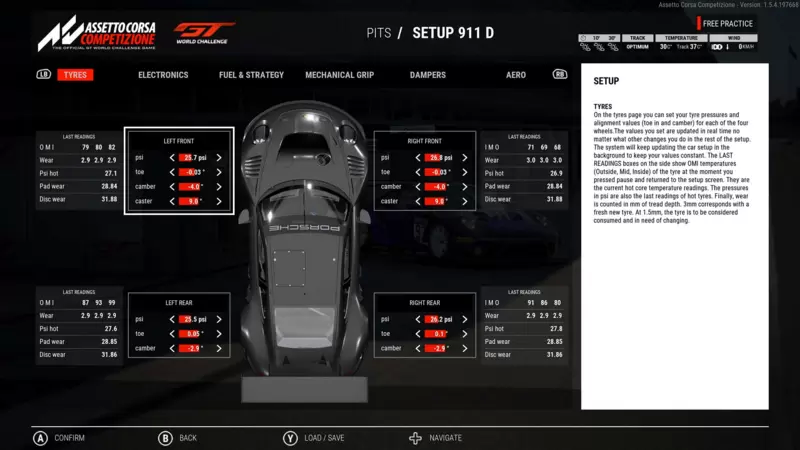Decrease Right Front camber value
Viewport: 800px width, 450px height.
point(418,187)
